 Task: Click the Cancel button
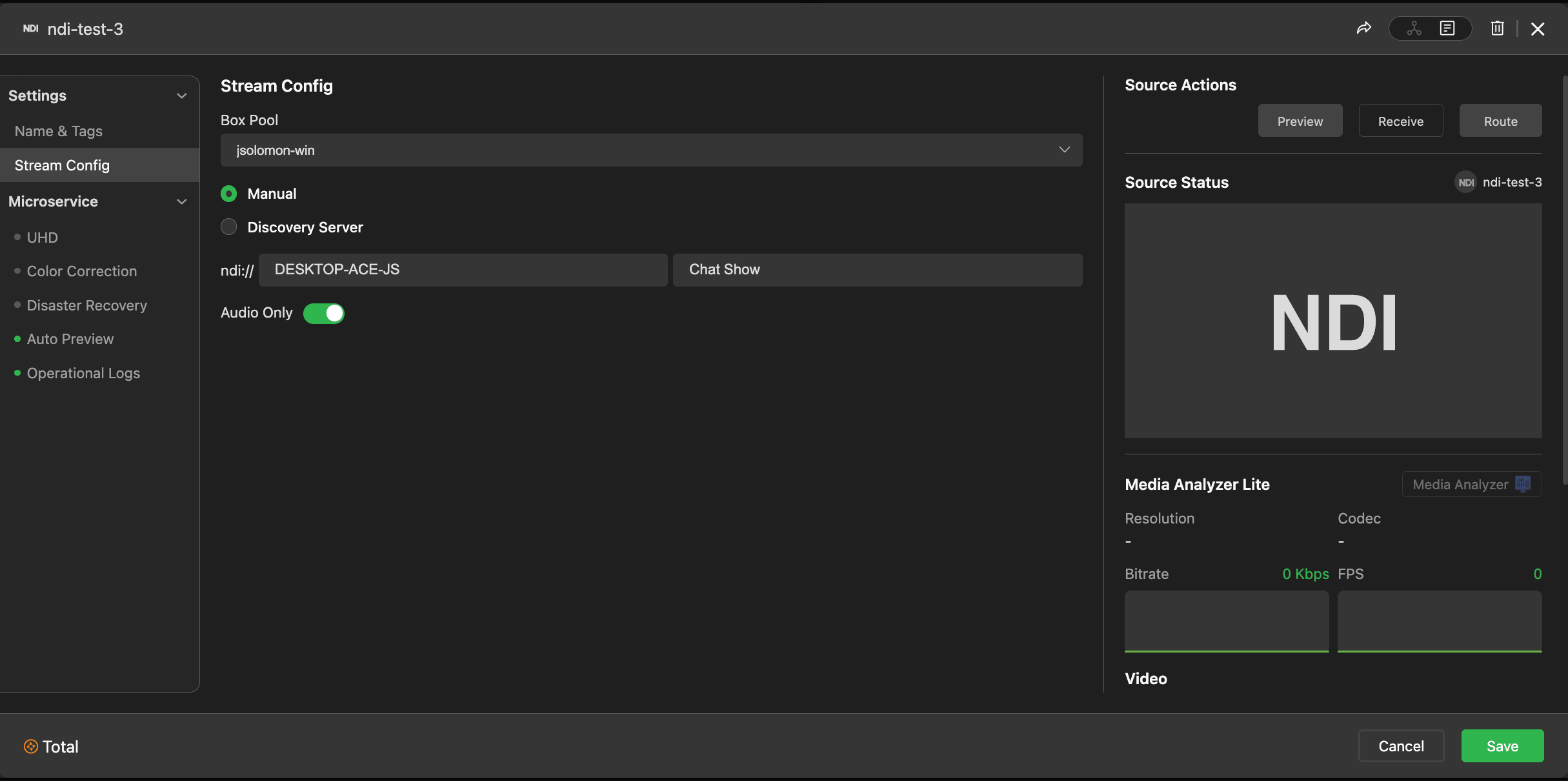[x=1402, y=746]
